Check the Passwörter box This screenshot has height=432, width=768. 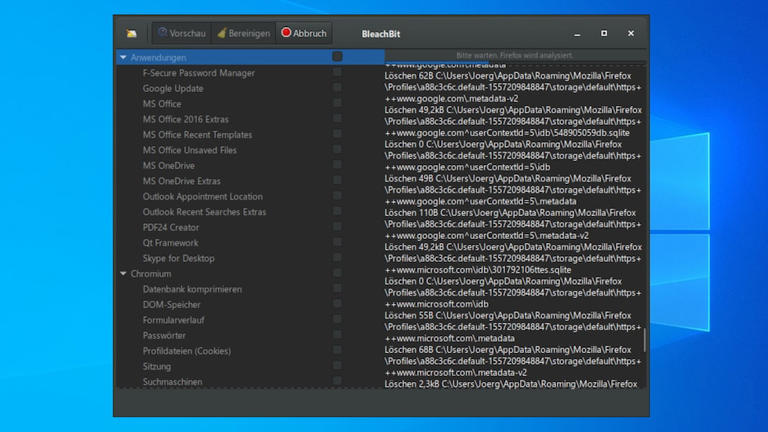(x=337, y=335)
